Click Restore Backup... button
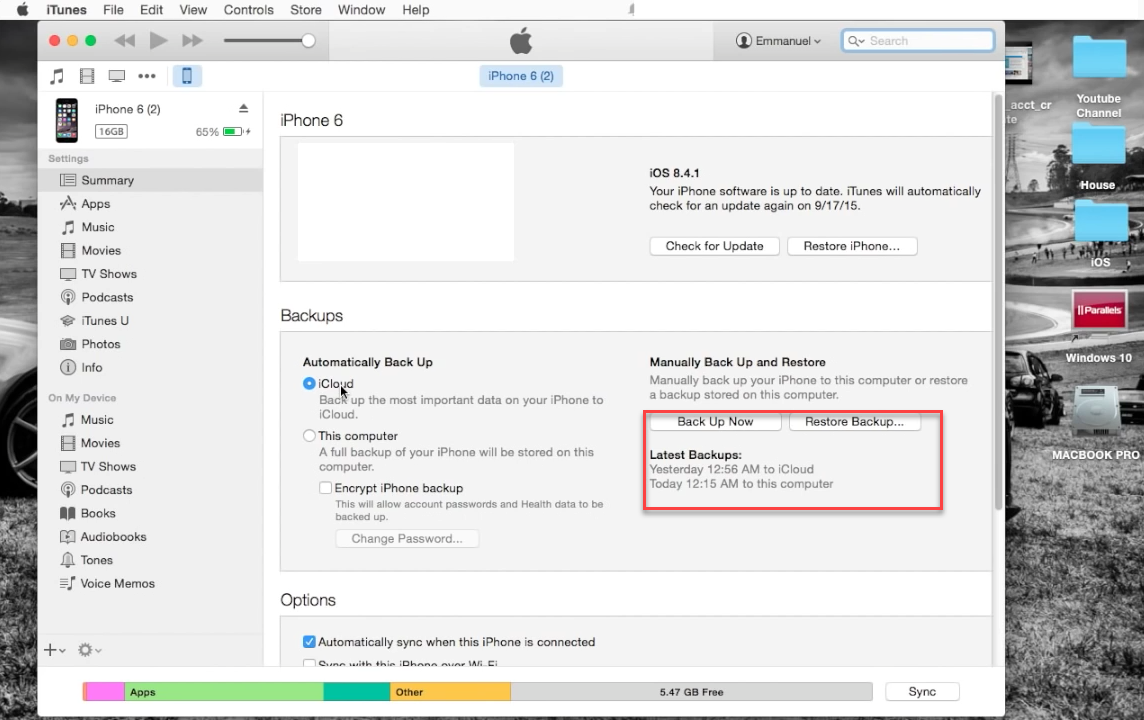The width and height of the screenshot is (1144, 720). tap(854, 422)
